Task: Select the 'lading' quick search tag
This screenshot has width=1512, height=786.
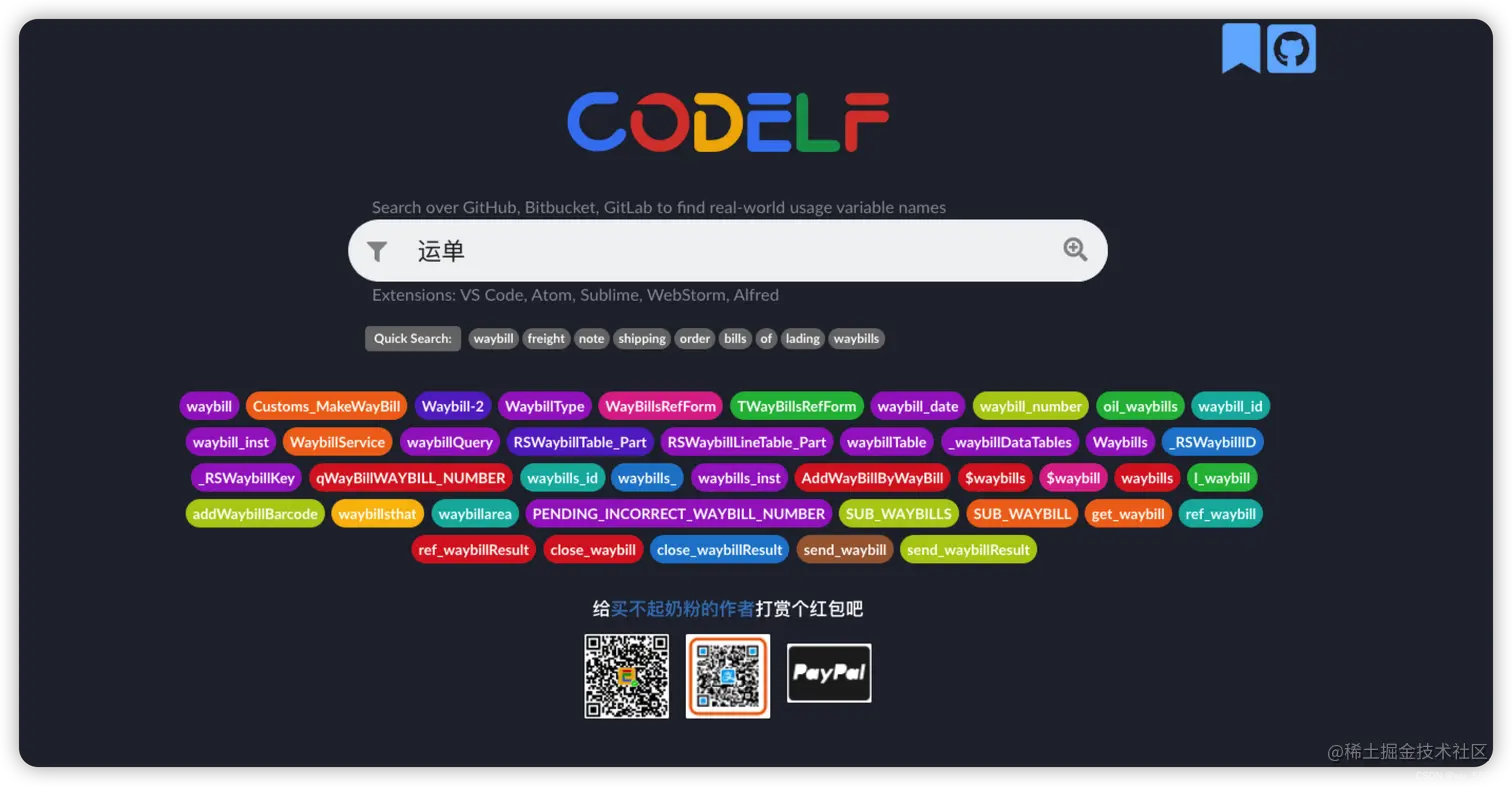Action: pyautogui.click(x=802, y=338)
